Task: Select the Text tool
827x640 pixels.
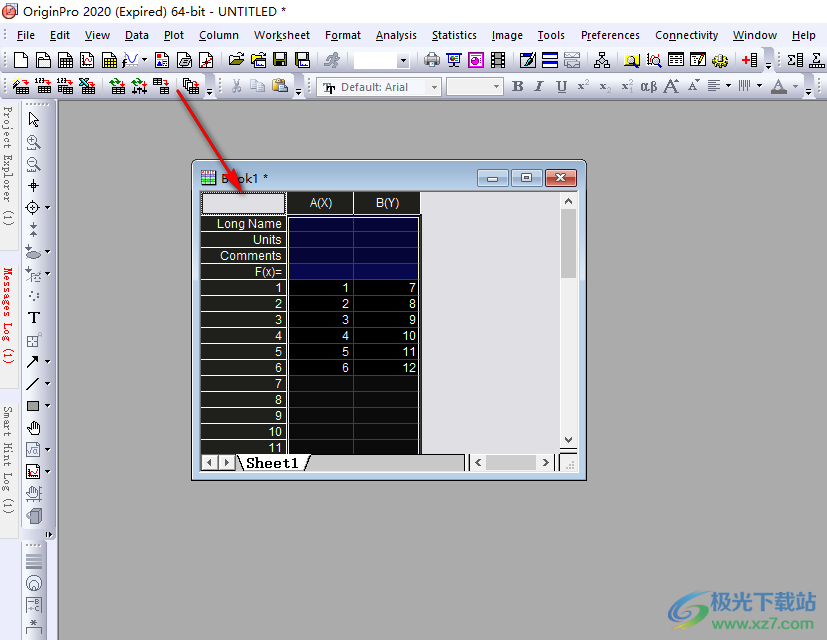Action: pos(34,318)
